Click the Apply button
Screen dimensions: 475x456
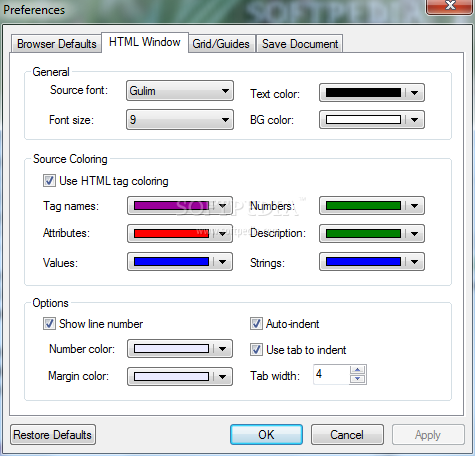pyautogui.click(x=428, y=435)
